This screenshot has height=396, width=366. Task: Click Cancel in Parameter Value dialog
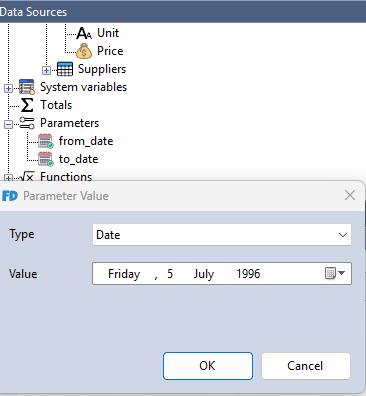pos(305,366)
